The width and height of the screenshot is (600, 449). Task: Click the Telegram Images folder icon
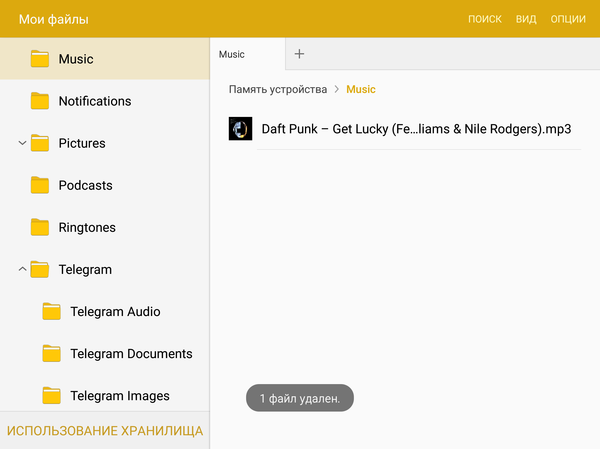pyautogui.click(x=51, y=396)
